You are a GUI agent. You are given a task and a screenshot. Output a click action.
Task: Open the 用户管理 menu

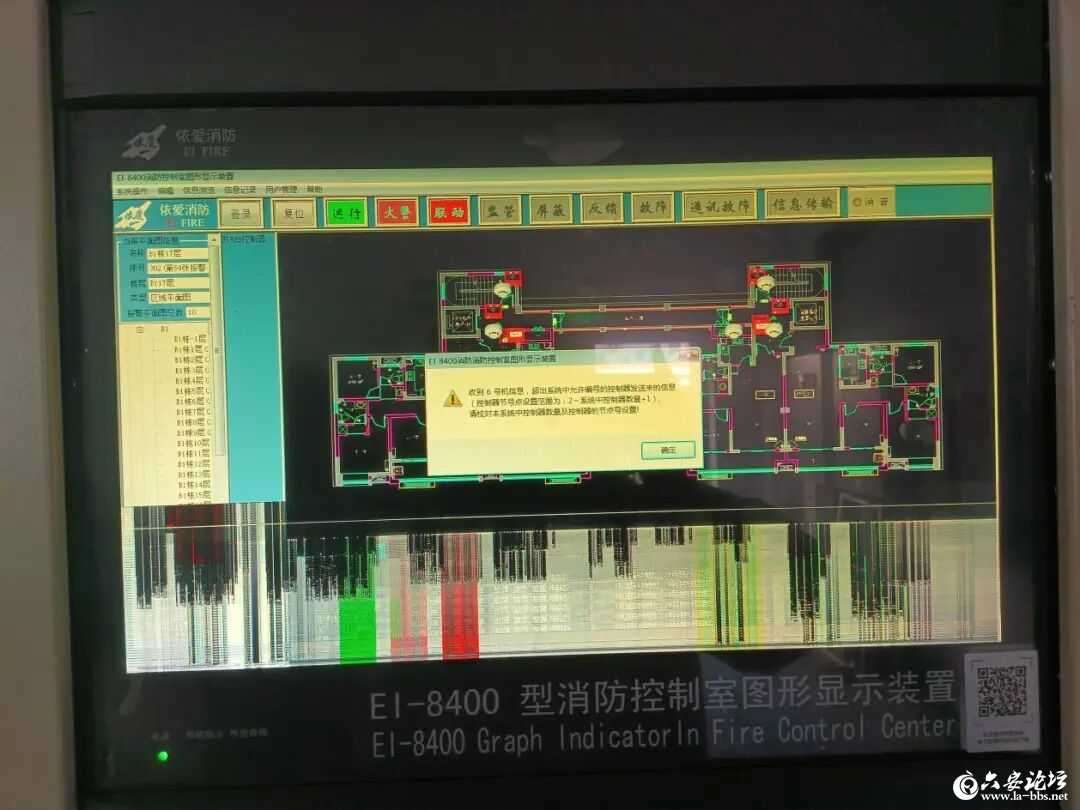pyautogui.click(x=281, y=189)
